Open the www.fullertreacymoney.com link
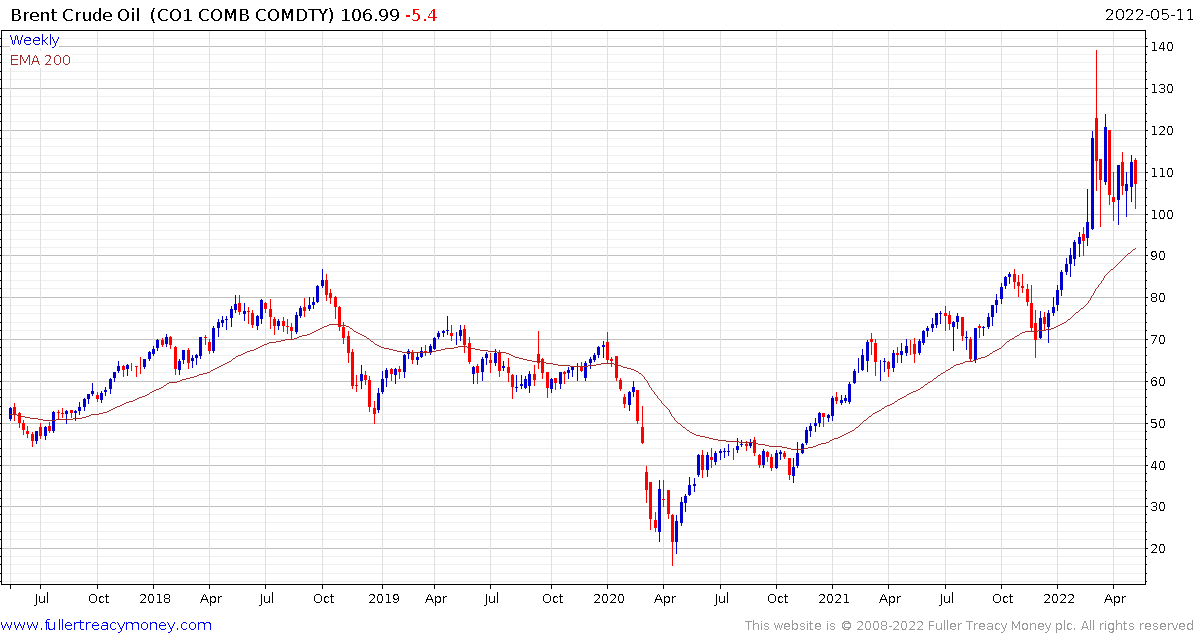1195x640 pixels. pos(107,626)
